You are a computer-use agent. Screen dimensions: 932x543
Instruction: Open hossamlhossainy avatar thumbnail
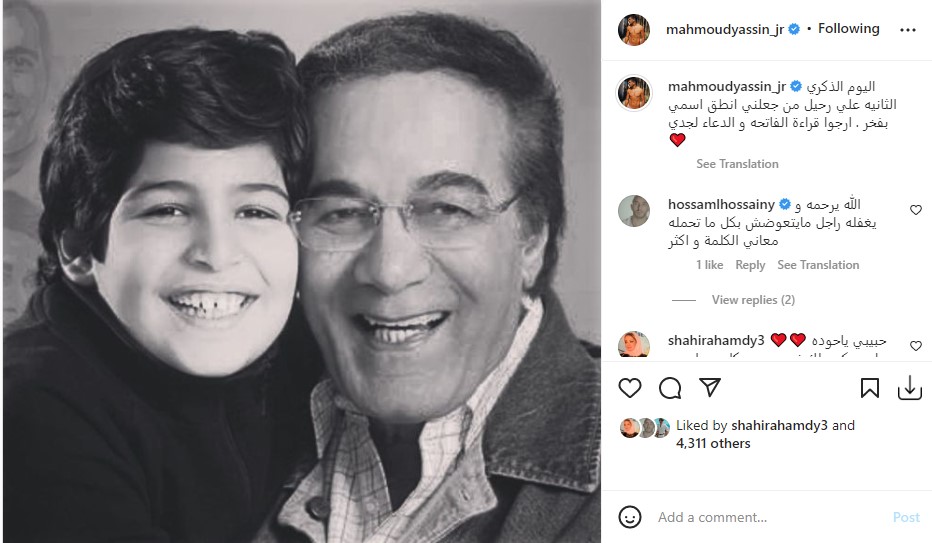pos(634,210)
